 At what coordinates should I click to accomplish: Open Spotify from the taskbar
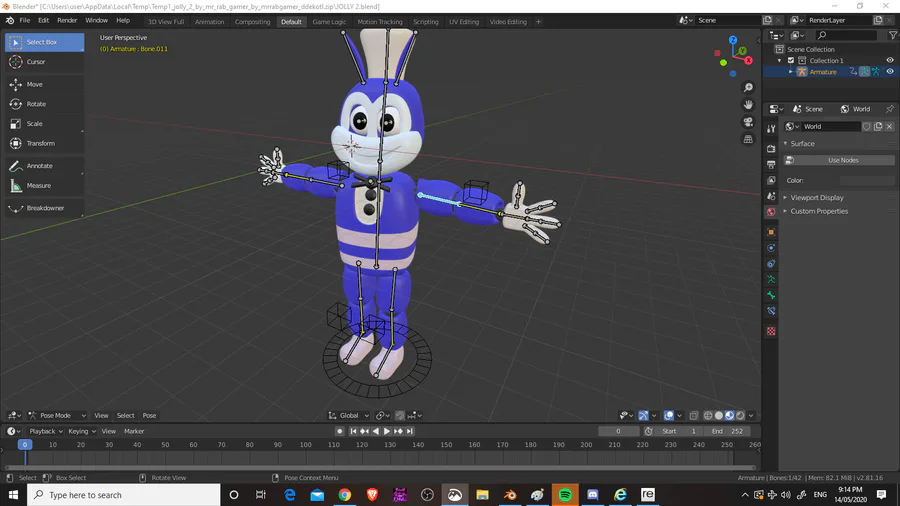565,495
